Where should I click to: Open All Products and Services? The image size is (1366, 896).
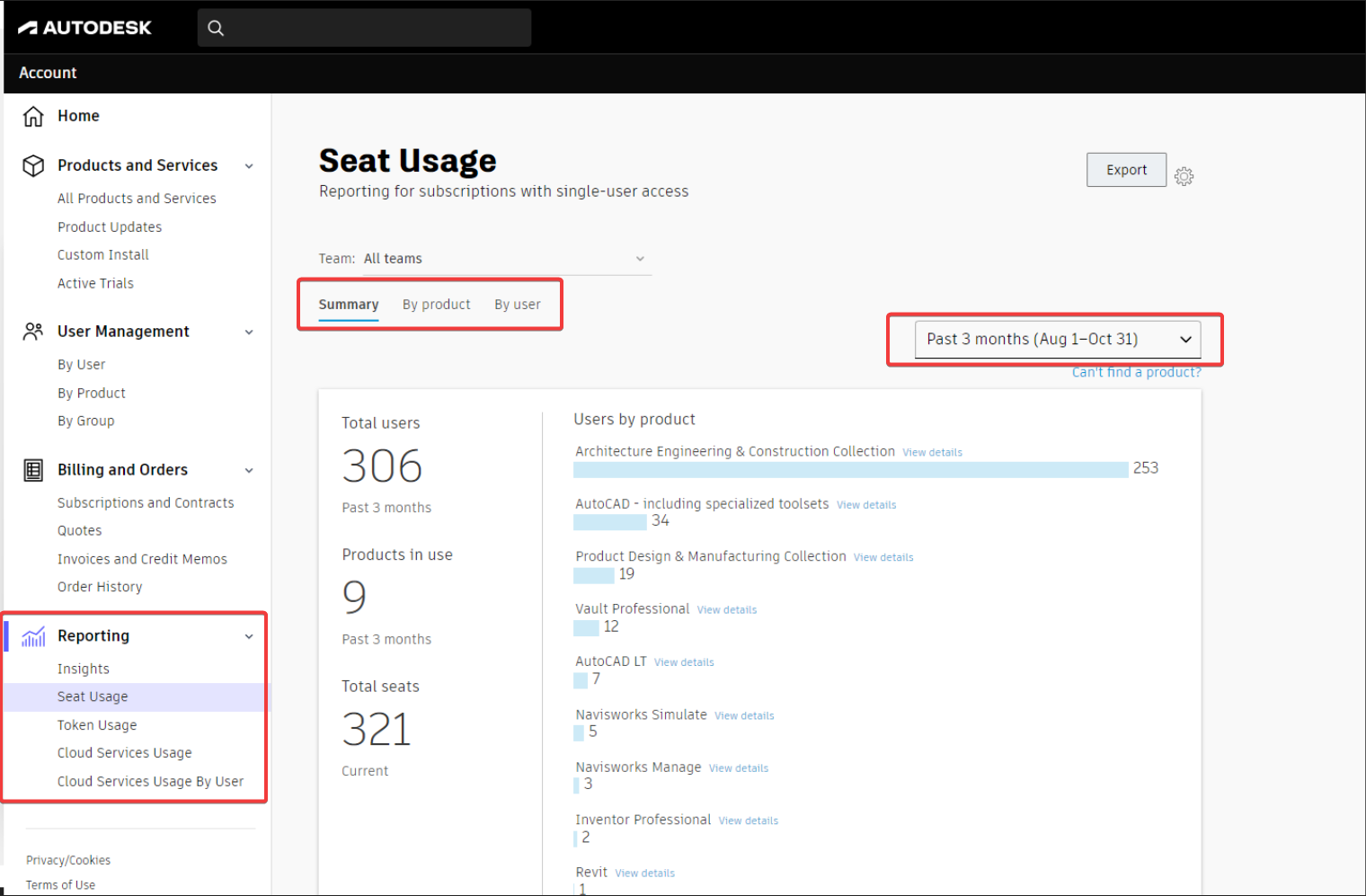pos(137,199)
